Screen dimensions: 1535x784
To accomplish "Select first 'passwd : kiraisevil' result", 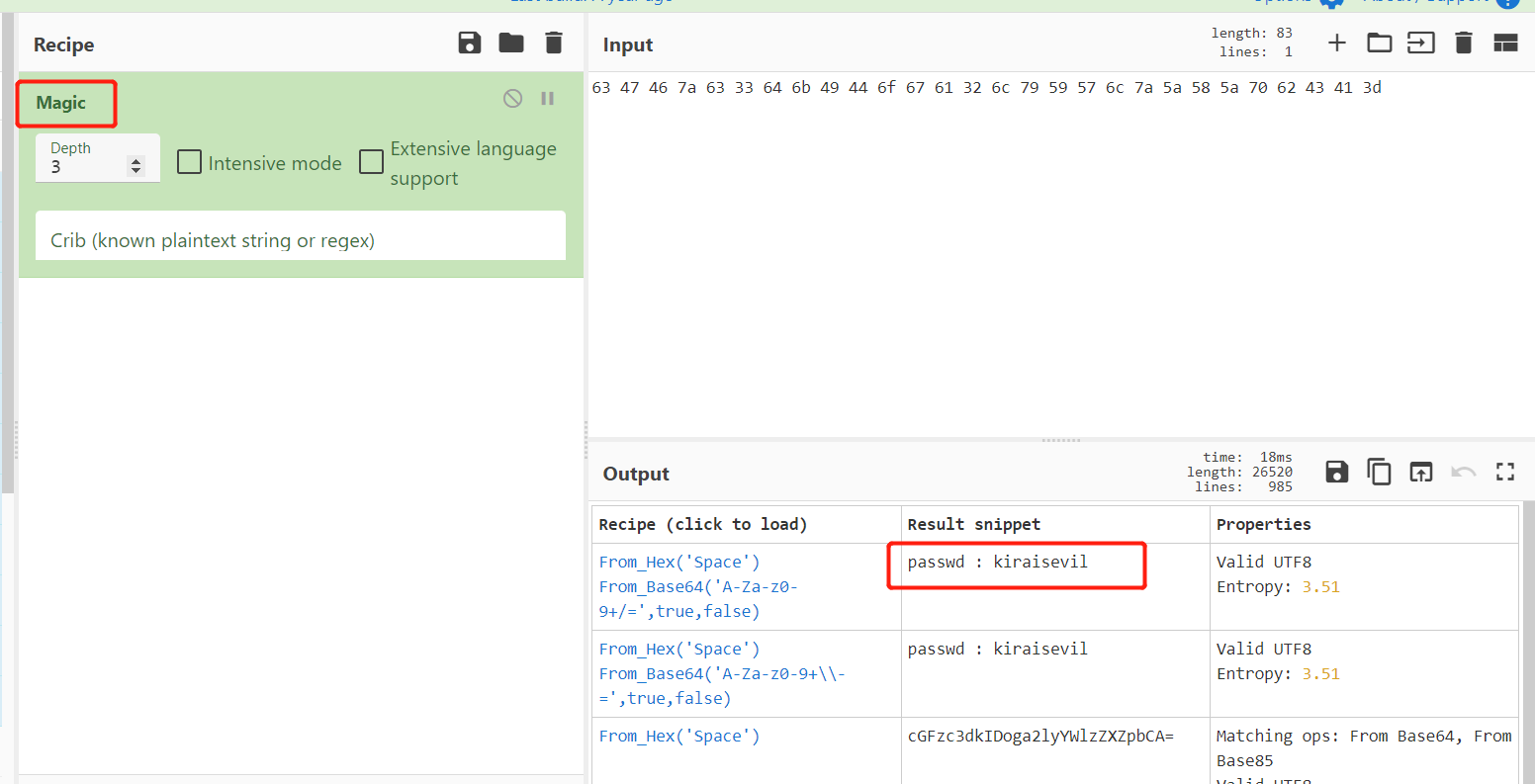I will click(997, 562).
